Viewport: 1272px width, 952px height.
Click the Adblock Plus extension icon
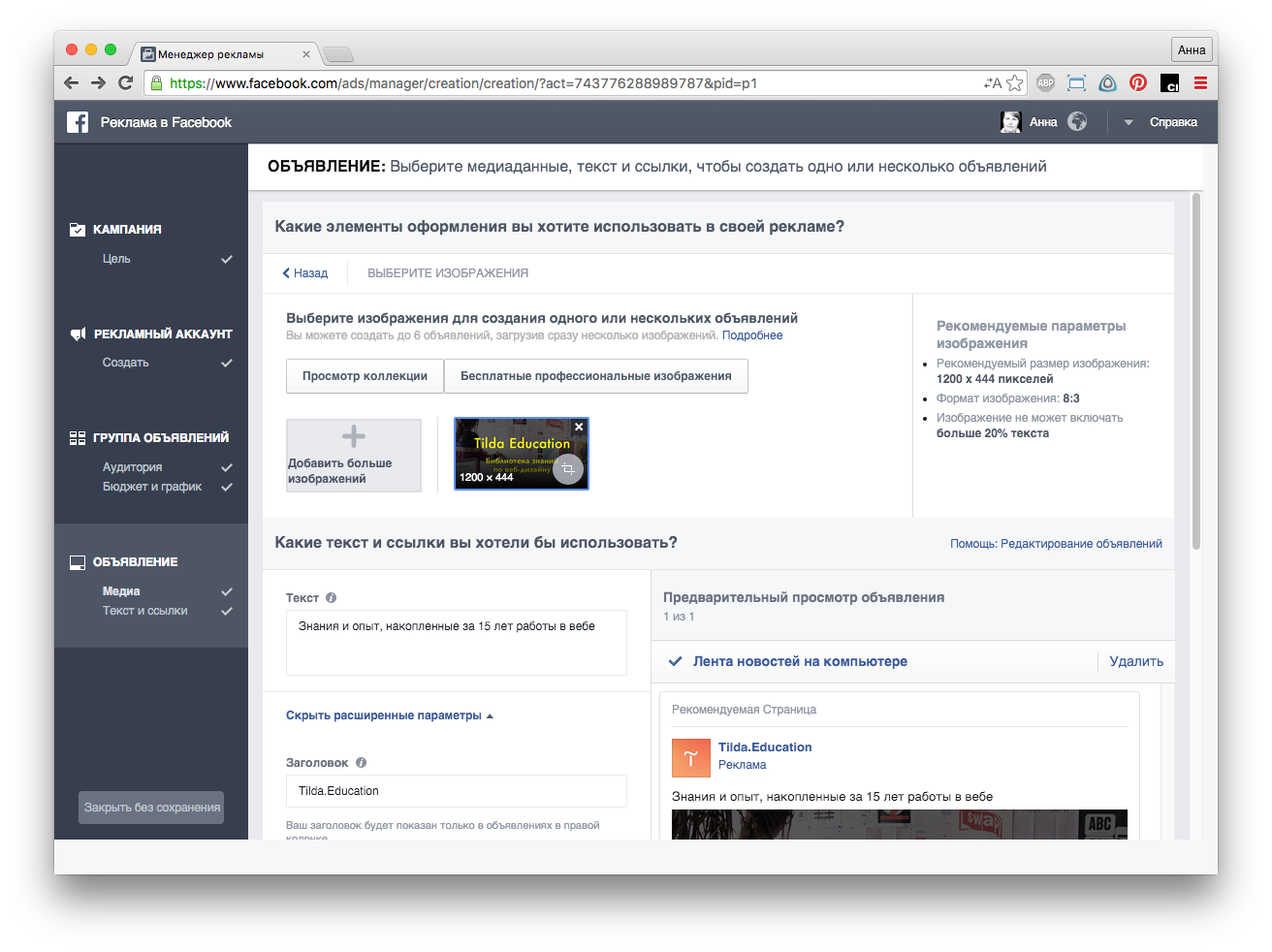pyautogui.click(x=1045, y=83)
